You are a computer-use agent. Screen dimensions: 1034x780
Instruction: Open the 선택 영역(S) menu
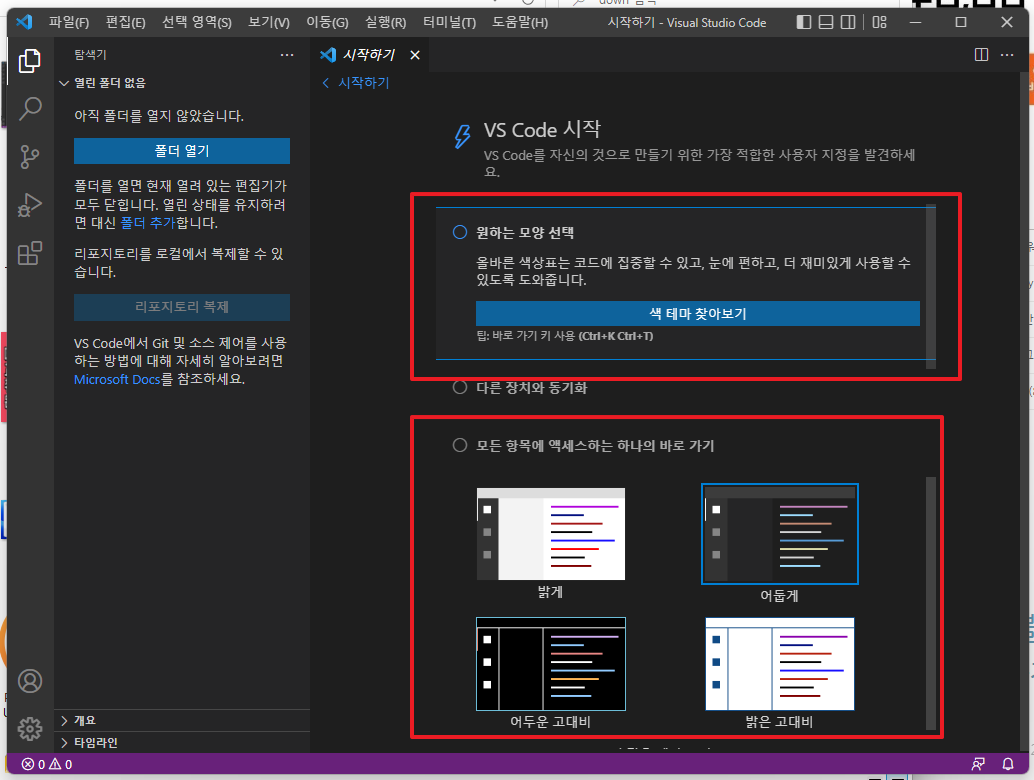197,22
